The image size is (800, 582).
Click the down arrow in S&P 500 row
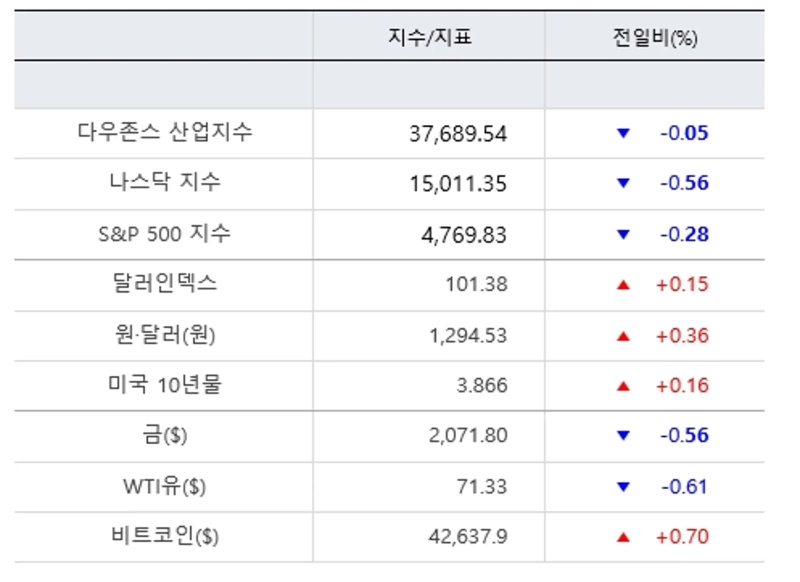tap(624, 235)
